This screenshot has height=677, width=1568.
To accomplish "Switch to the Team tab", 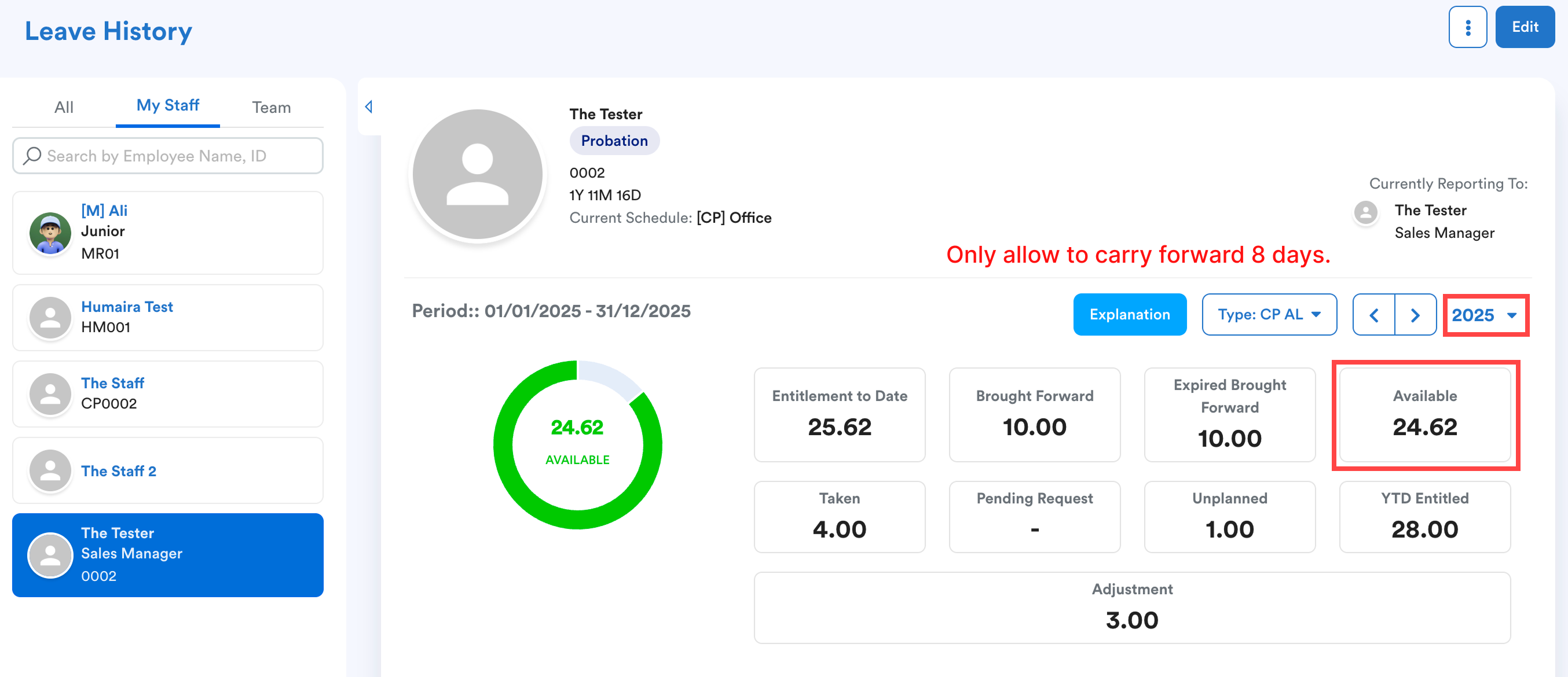I will [271, 107].
